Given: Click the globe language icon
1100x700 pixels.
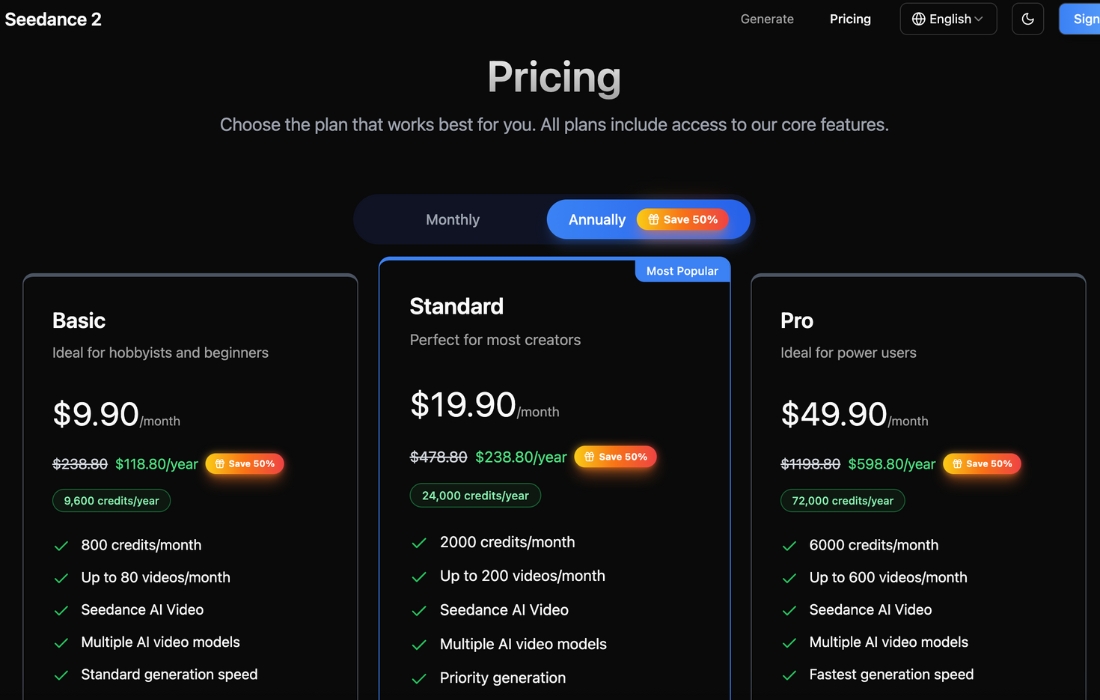Looking at the screenshot, I should (918, 19).
